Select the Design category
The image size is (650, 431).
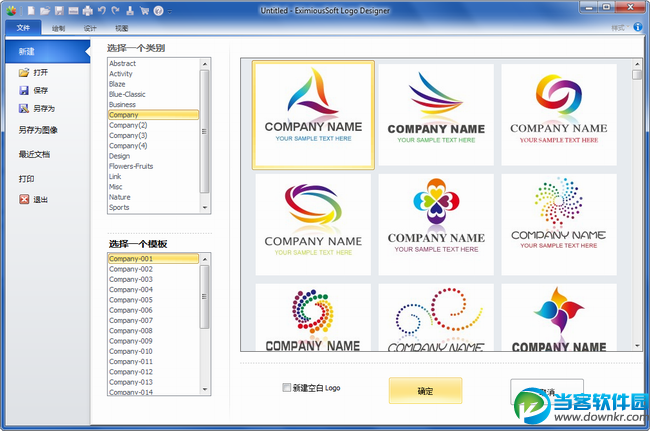(153, 156)
